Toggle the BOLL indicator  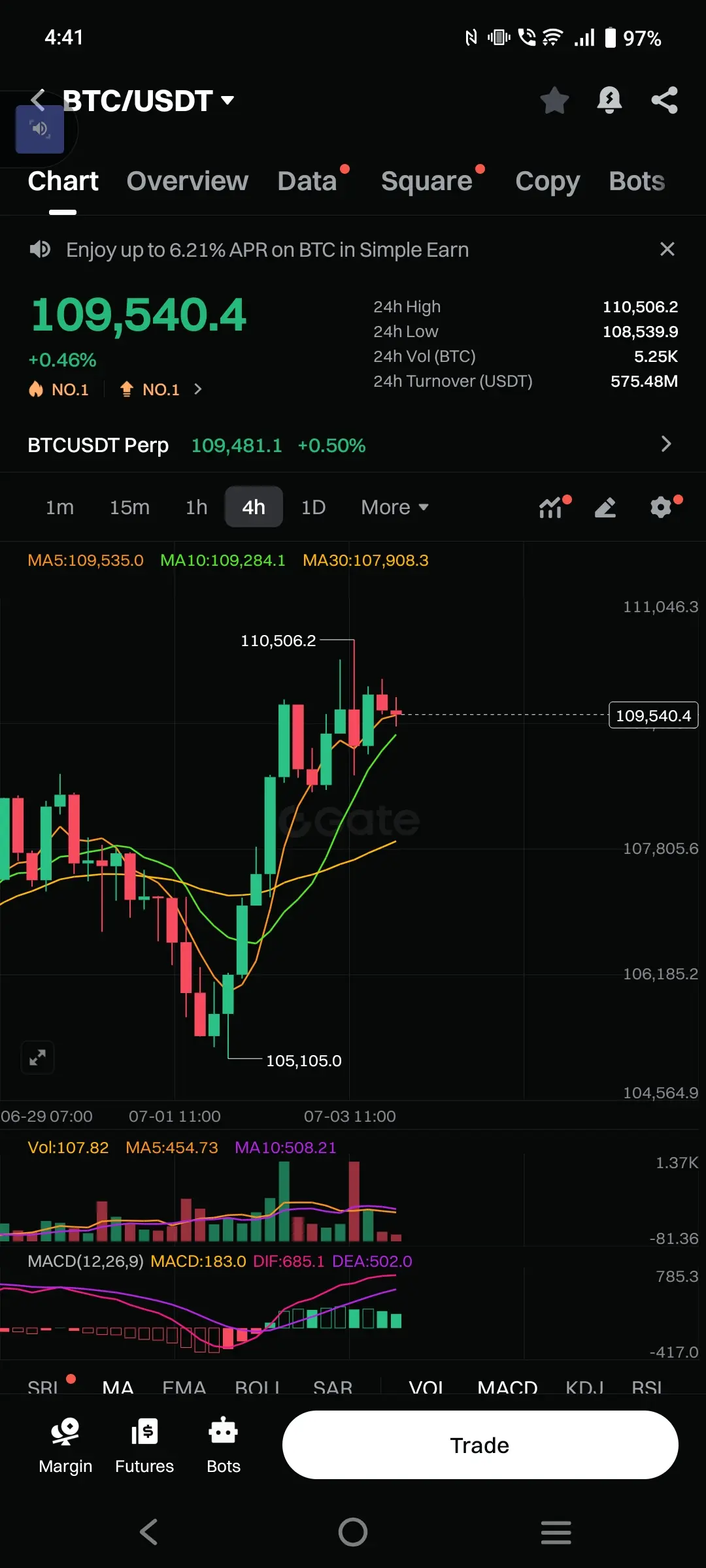[258, 1386]
